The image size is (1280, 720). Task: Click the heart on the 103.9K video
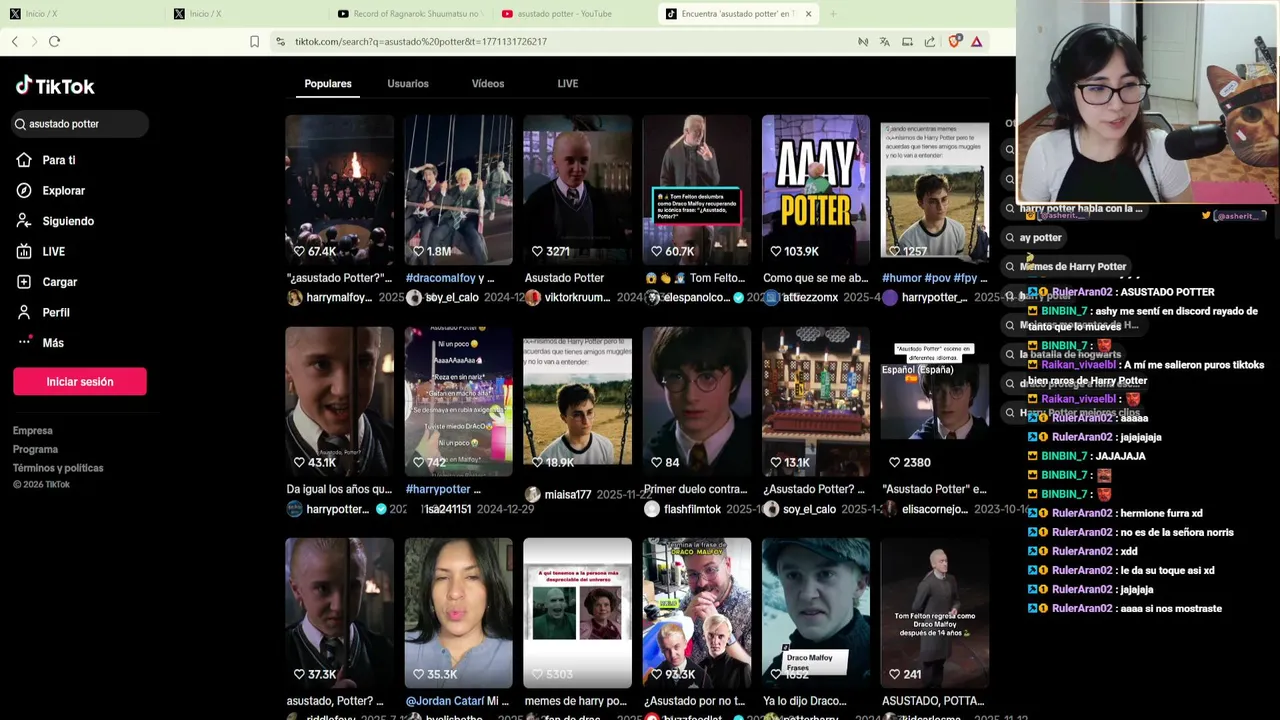pos(775,251)
